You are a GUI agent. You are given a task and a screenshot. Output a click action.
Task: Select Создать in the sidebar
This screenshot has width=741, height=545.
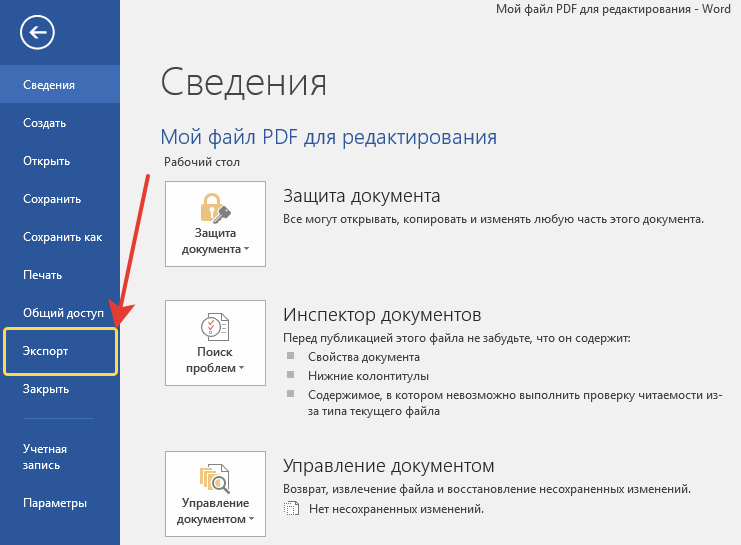click(x=60, y=123)
